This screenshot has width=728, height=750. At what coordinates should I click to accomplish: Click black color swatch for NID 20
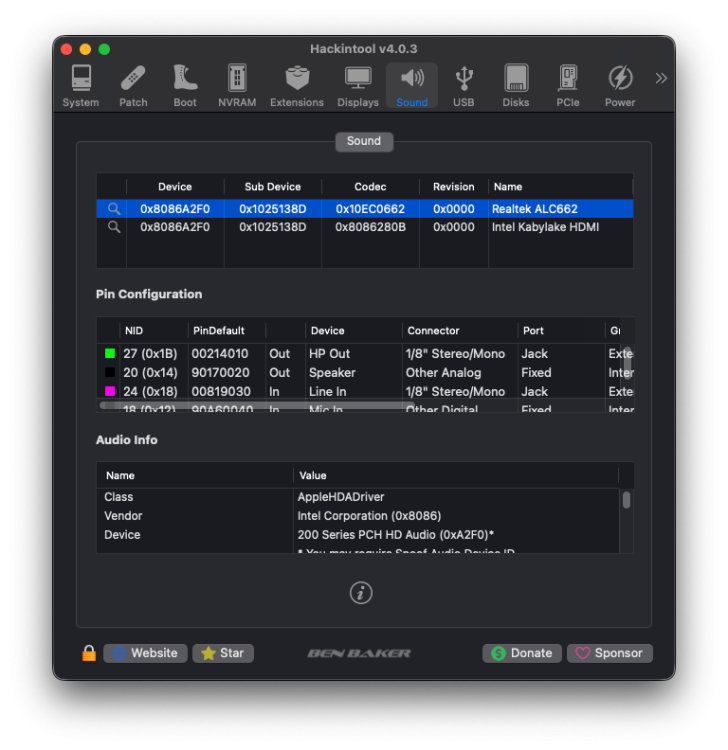[110, 373]
